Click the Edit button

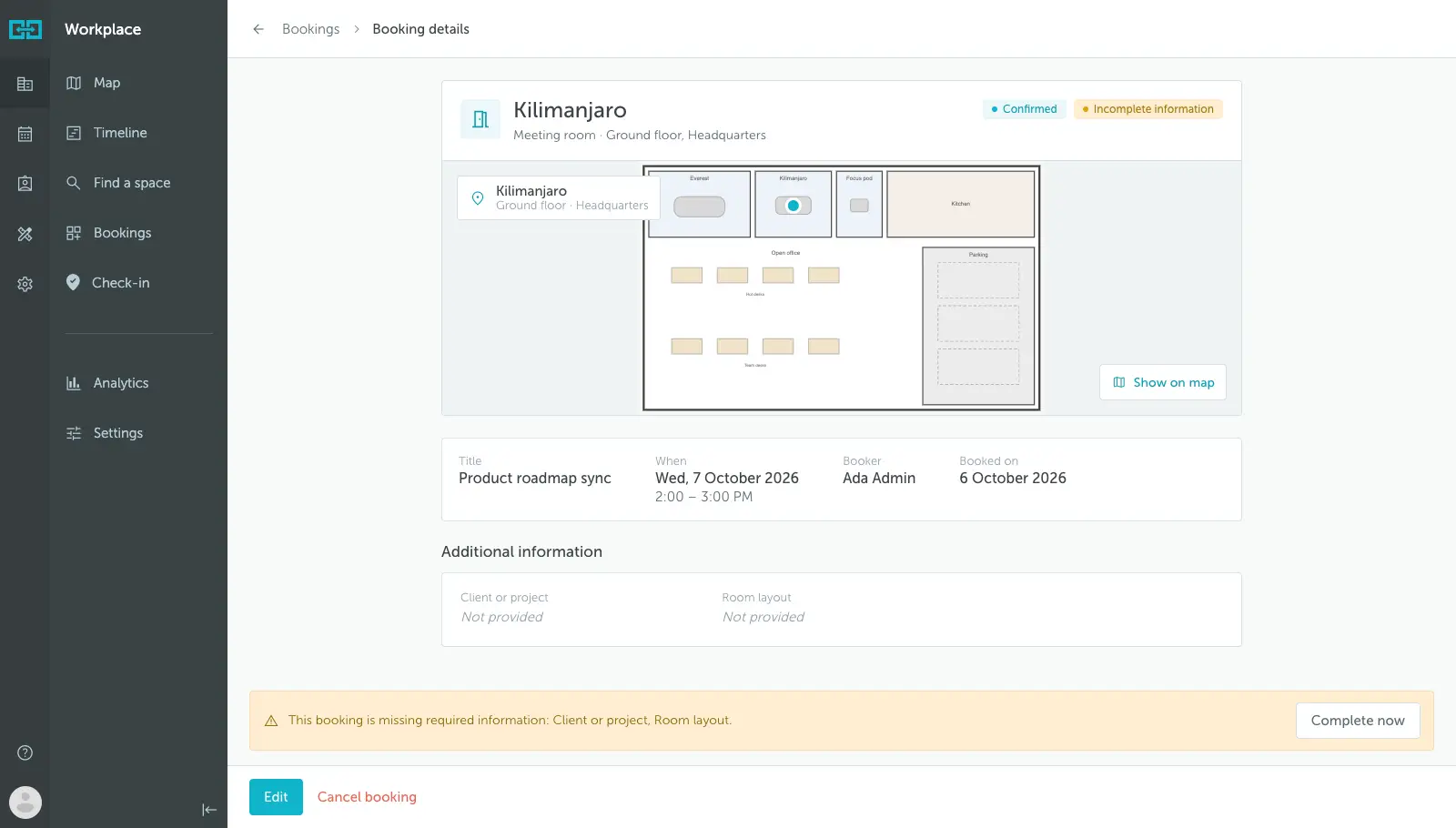(x=276, y=797)
